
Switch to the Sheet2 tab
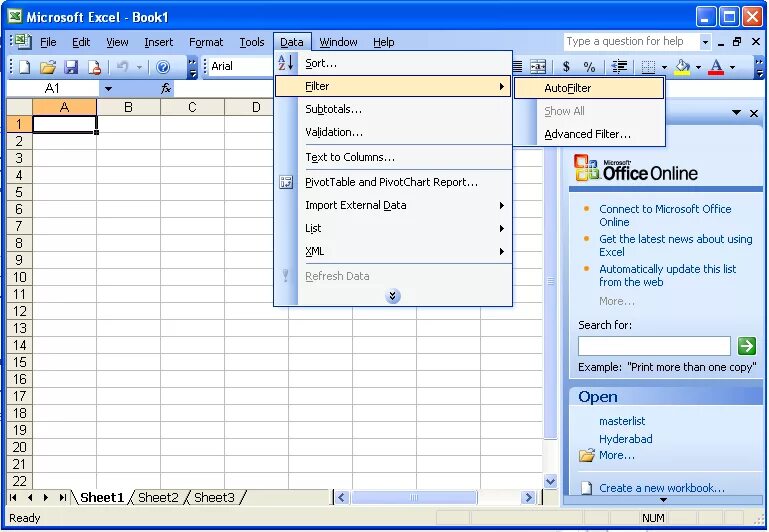pyautogui.click(x=158, y=498)
